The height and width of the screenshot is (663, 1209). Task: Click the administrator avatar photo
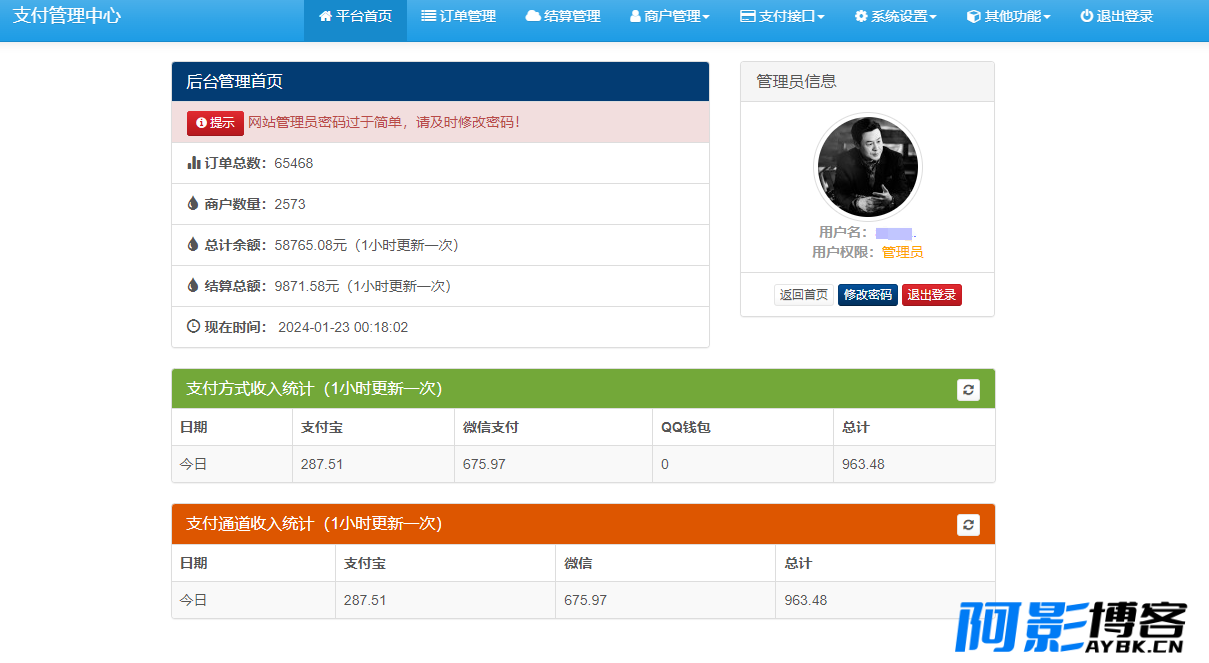(x=867, y=166)
